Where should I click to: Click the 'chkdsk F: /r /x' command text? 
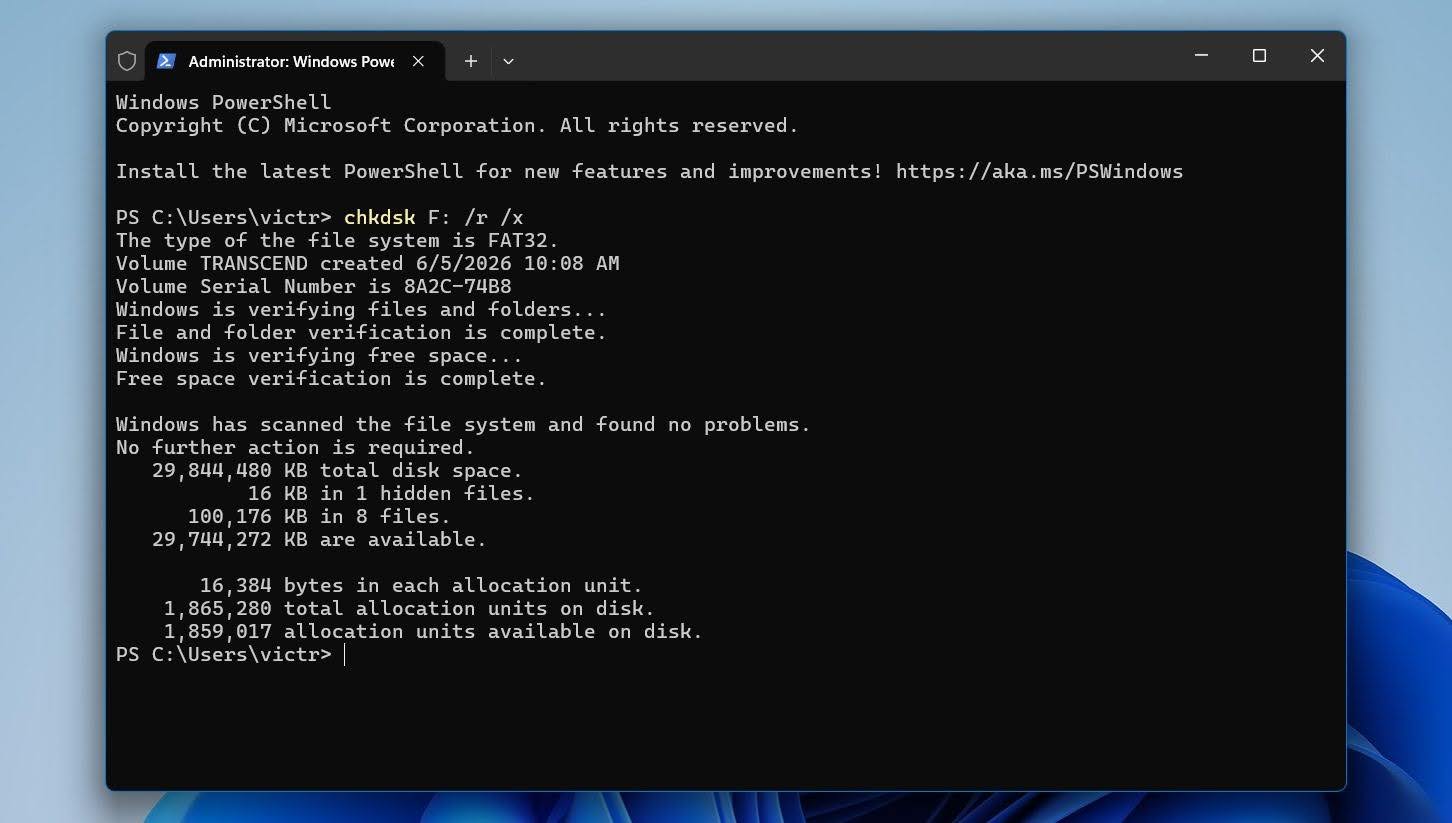pyautogui.click(x=433, y=217)
